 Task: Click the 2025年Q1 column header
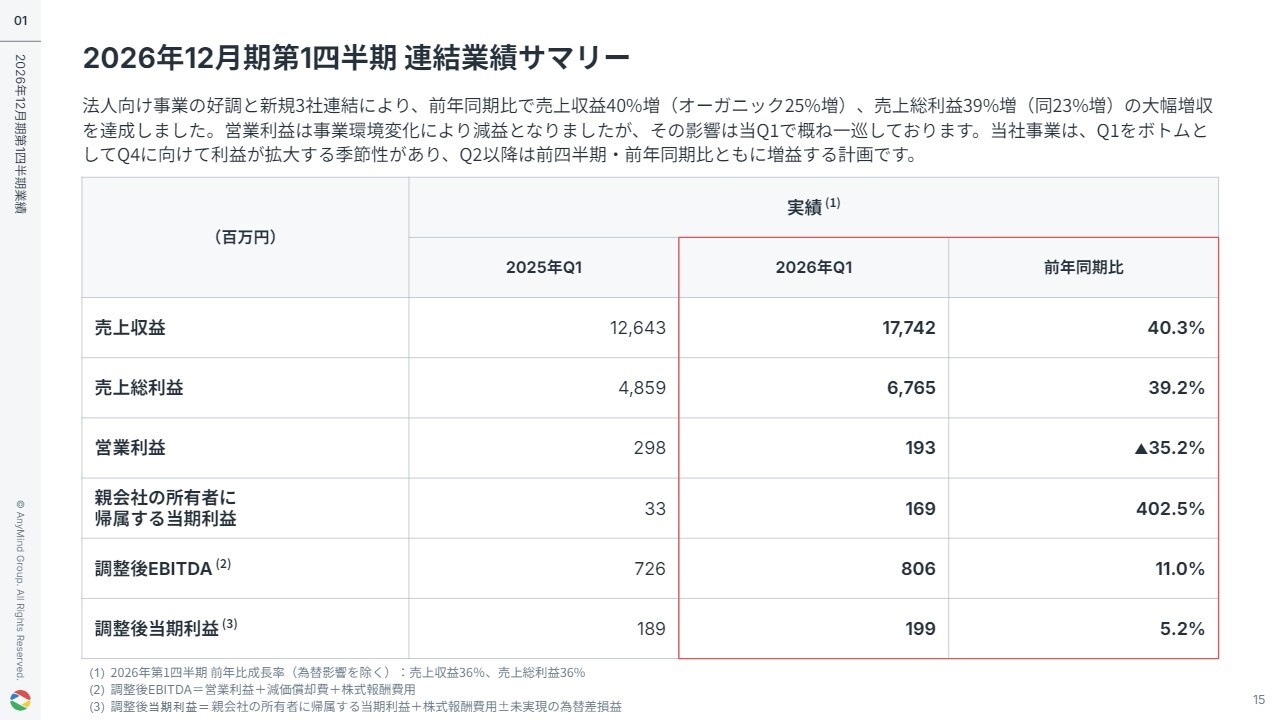point(544,268)
